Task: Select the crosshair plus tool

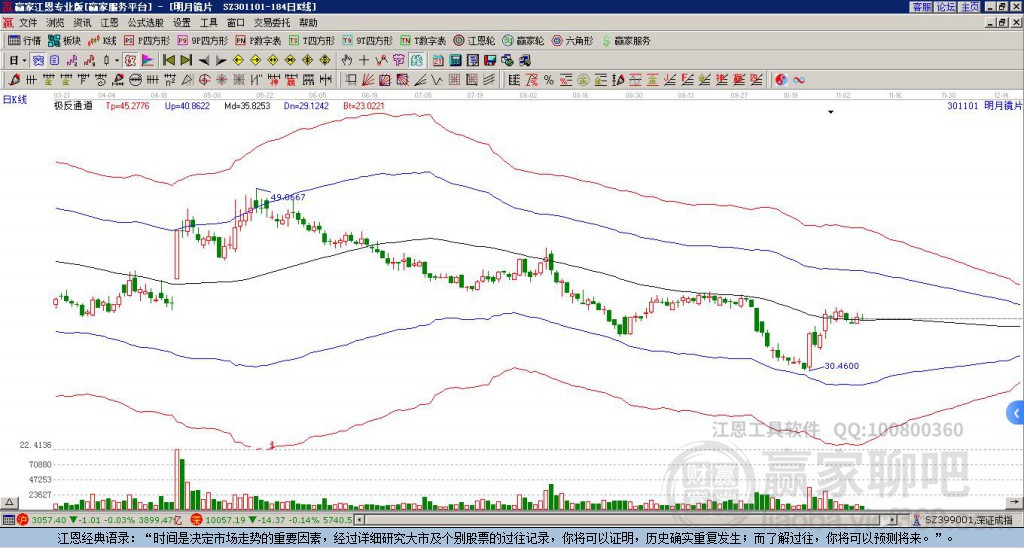Action: 364,61
